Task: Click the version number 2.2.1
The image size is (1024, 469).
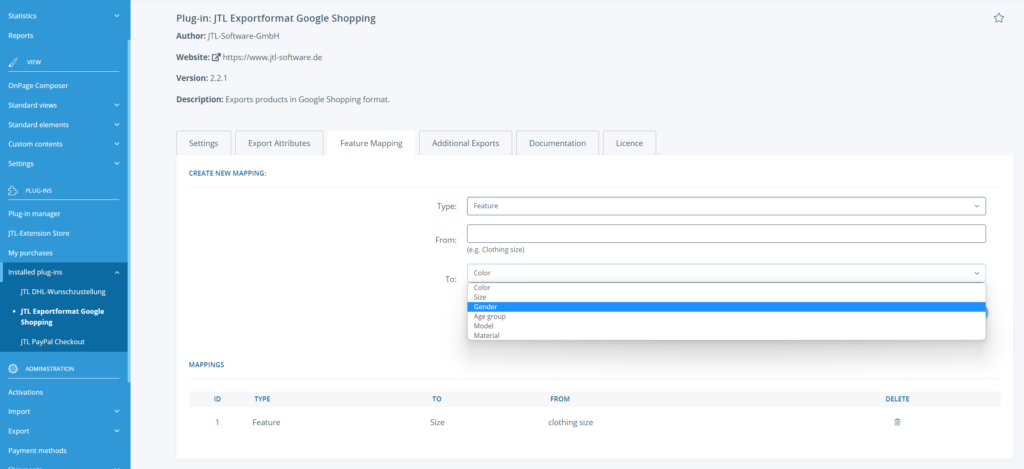Action: click(x=218, y=78)
